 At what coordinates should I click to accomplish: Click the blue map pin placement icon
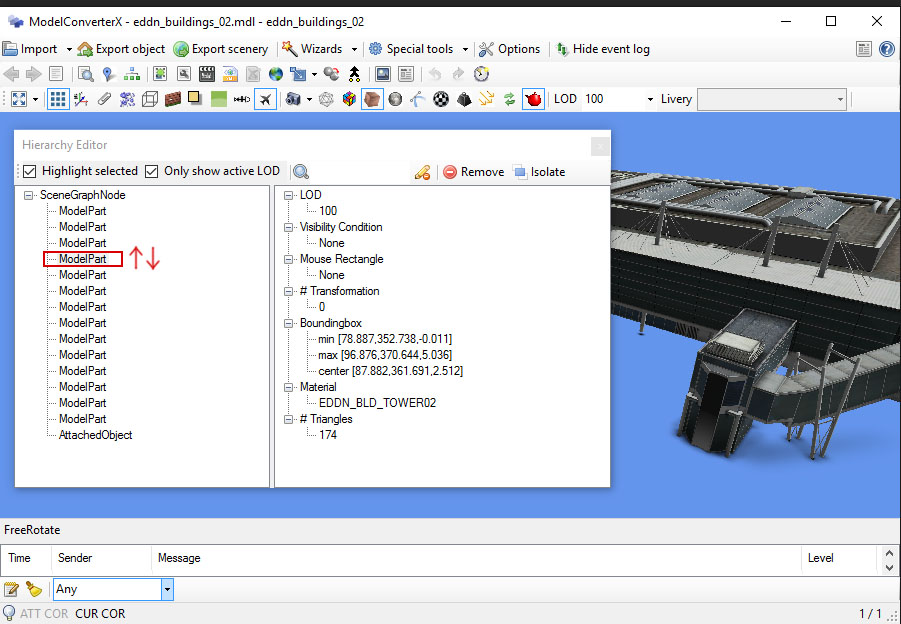tap(107, 74)
